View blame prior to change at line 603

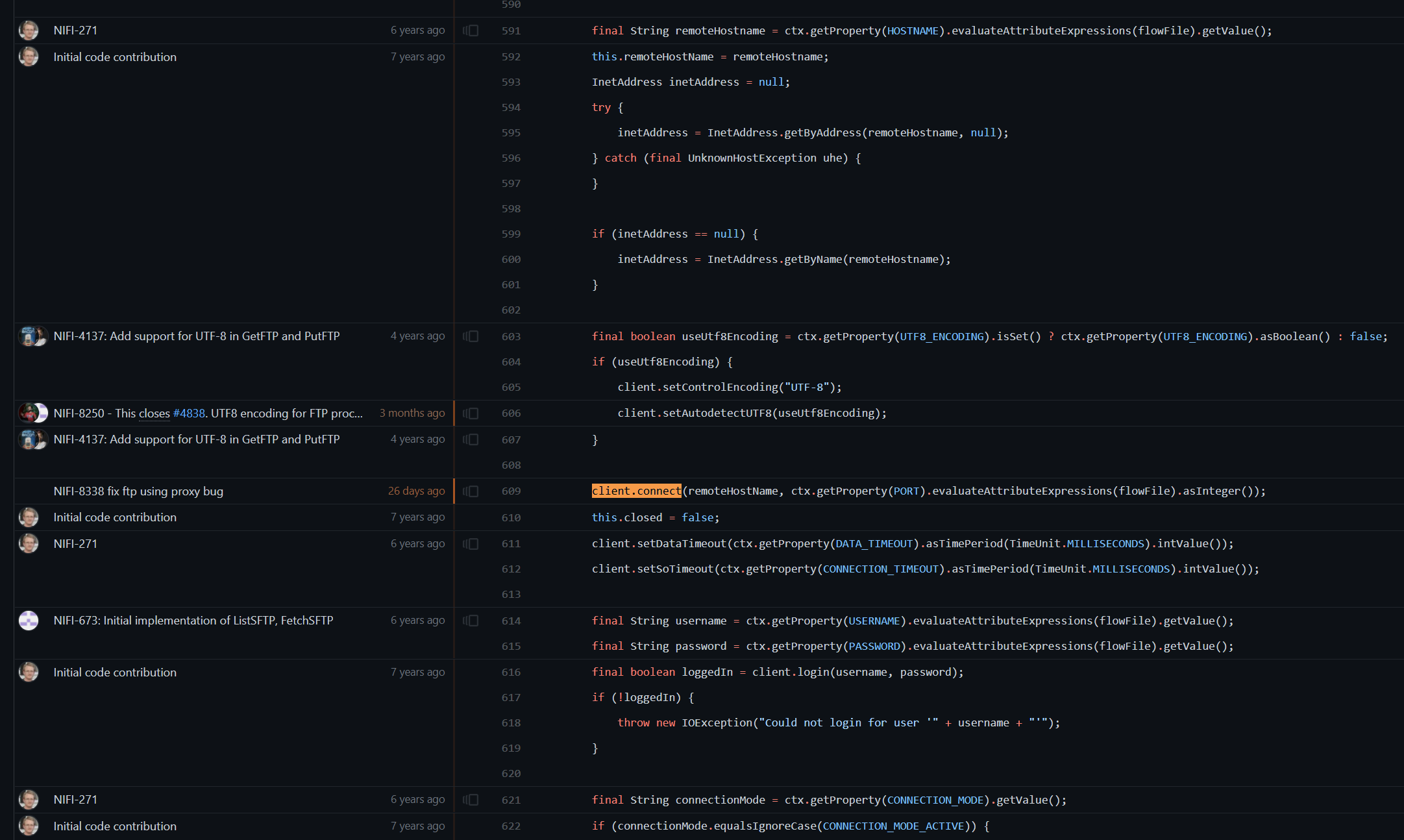tap(471, 336)
